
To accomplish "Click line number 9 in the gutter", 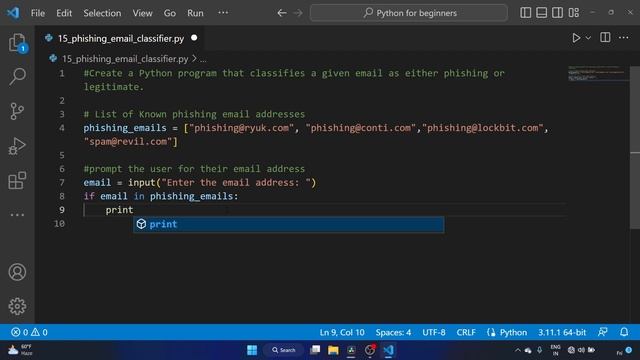I will coord(62,210).
